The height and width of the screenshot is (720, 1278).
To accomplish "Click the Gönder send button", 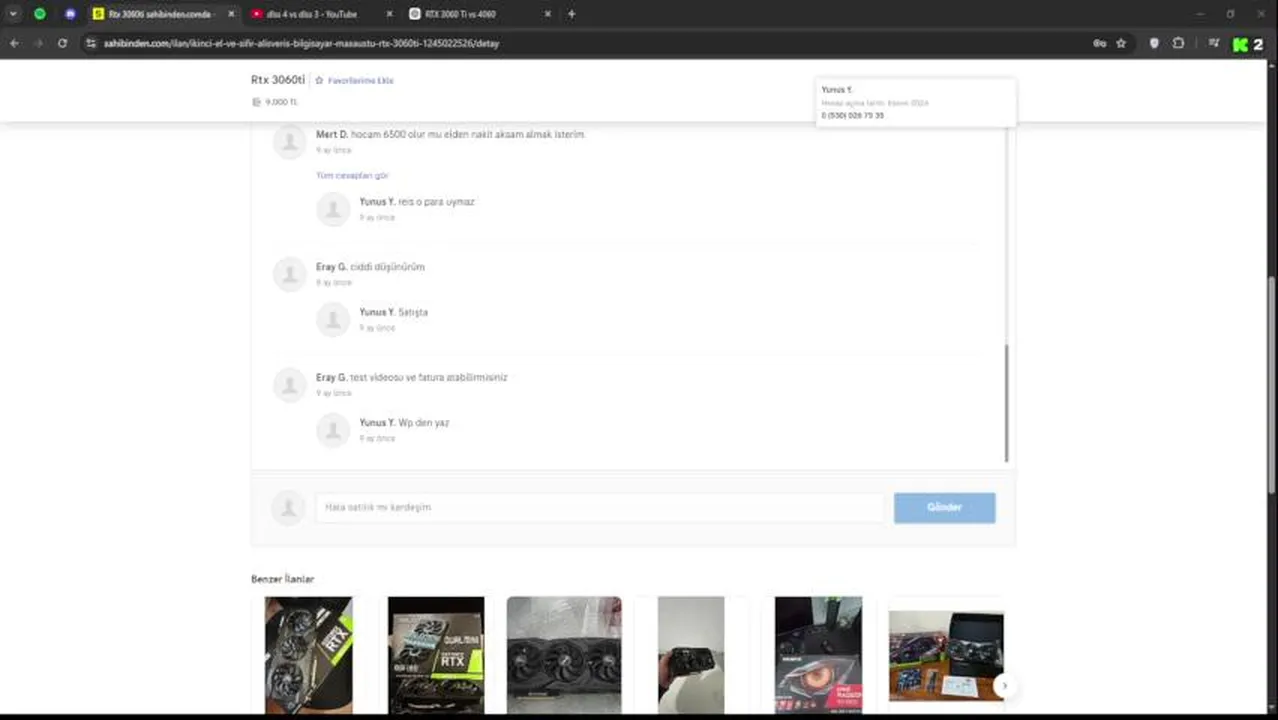I will (x=944, y=507).
